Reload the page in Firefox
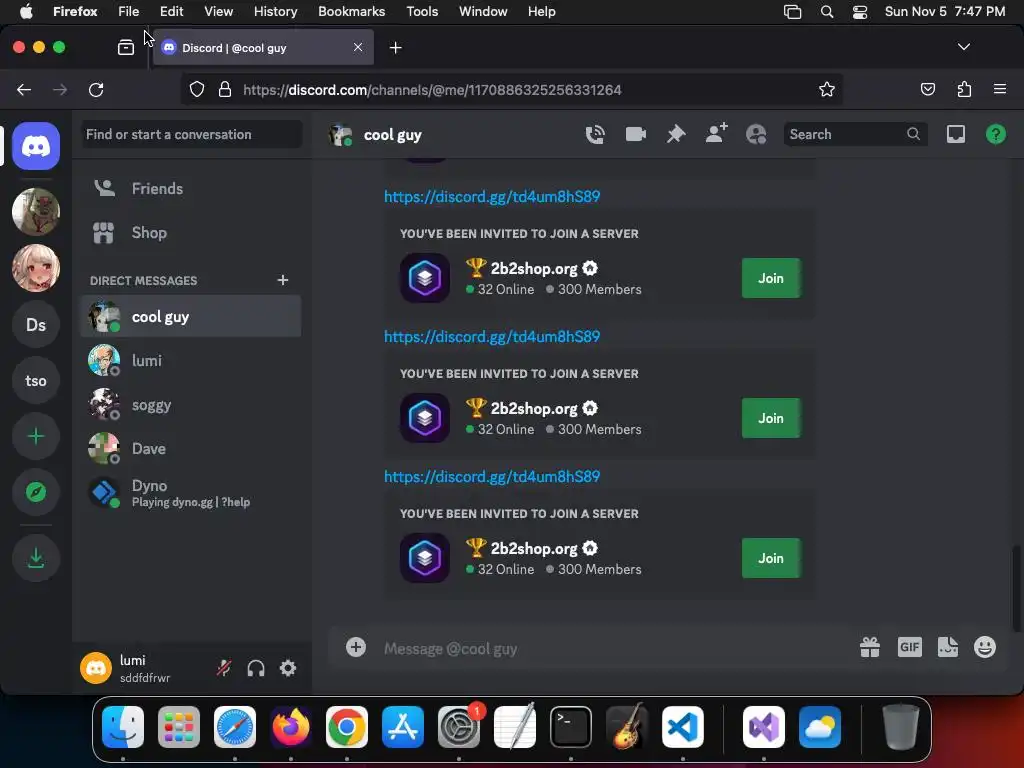 pos(96,89)
